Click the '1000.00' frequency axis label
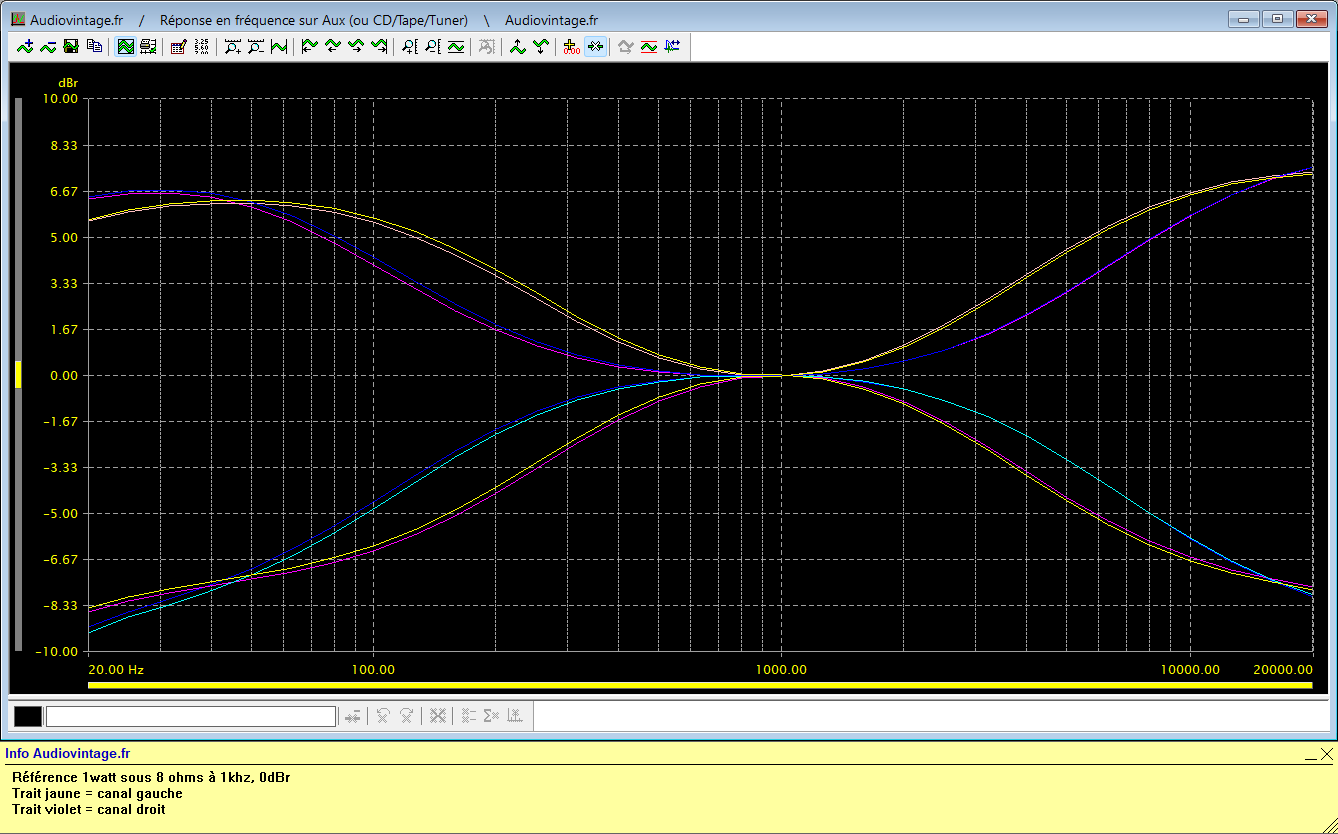The width and height of the screenshot is (1338, 834). coord(782,669)
